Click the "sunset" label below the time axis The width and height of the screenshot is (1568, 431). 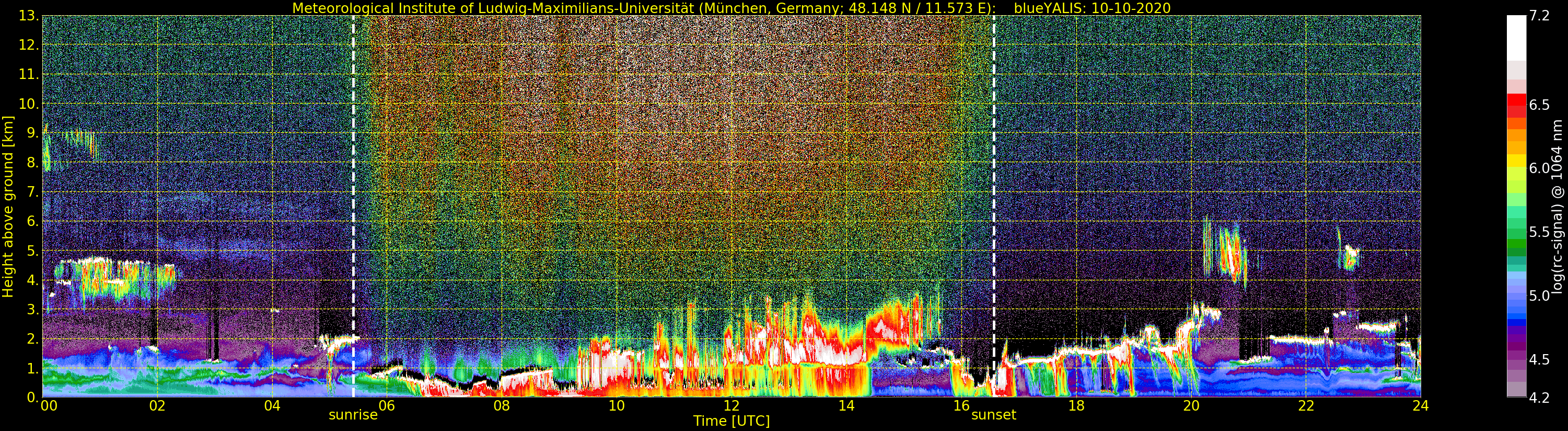[x=993, y=415]
